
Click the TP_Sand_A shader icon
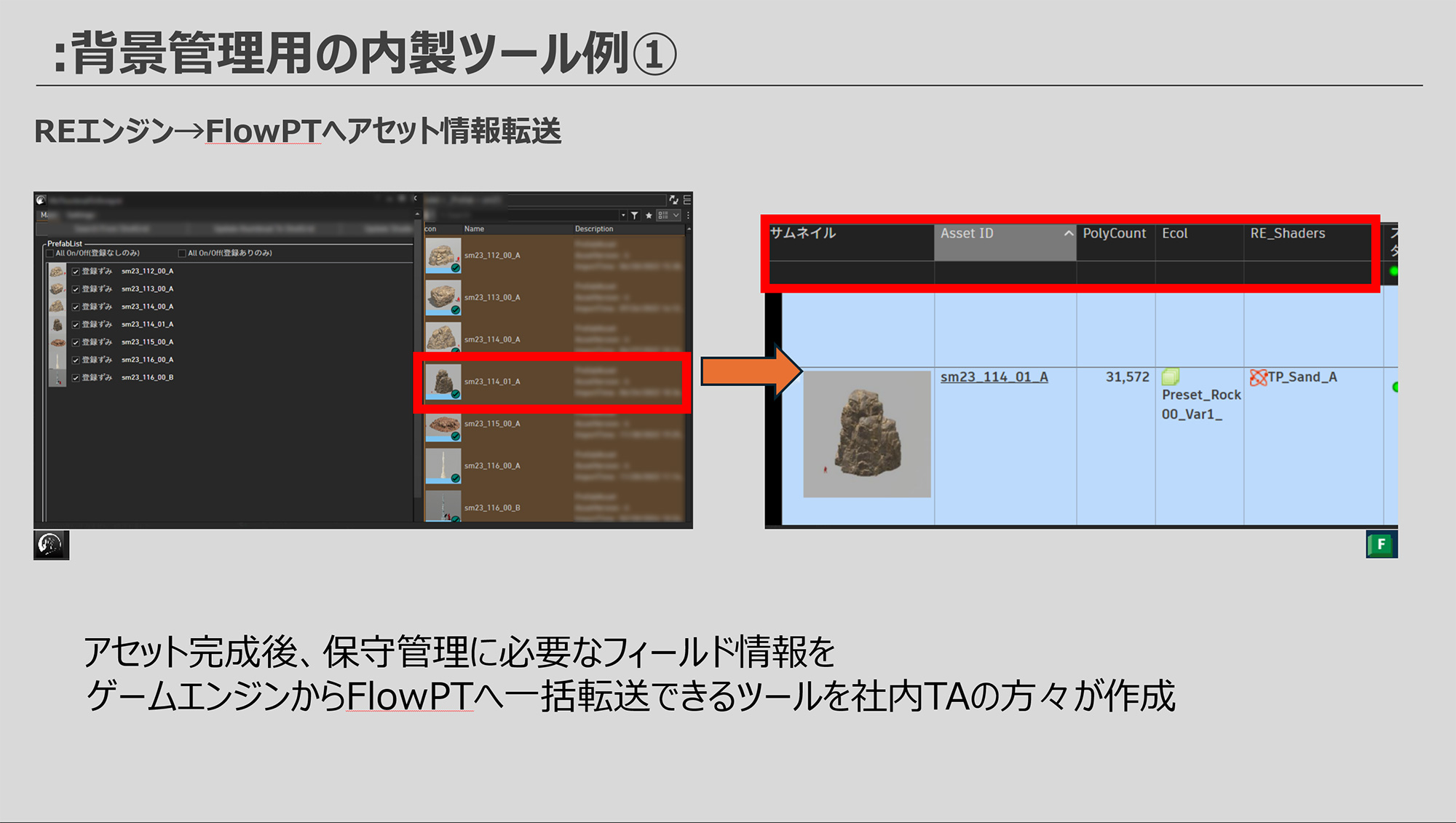click(1259, 377)
